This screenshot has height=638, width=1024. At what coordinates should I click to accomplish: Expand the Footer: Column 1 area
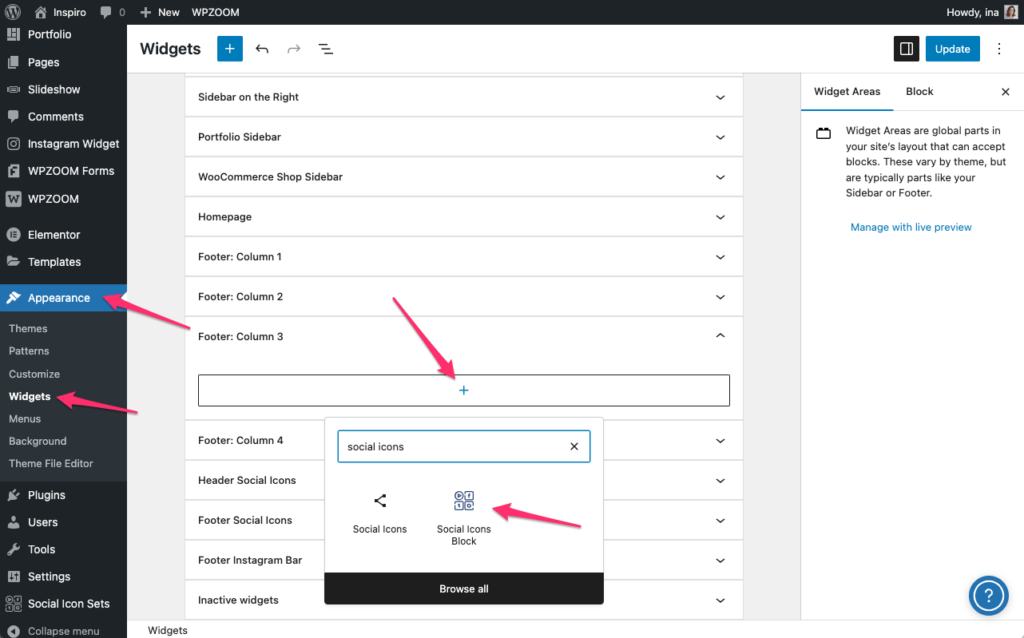[720, 257]
